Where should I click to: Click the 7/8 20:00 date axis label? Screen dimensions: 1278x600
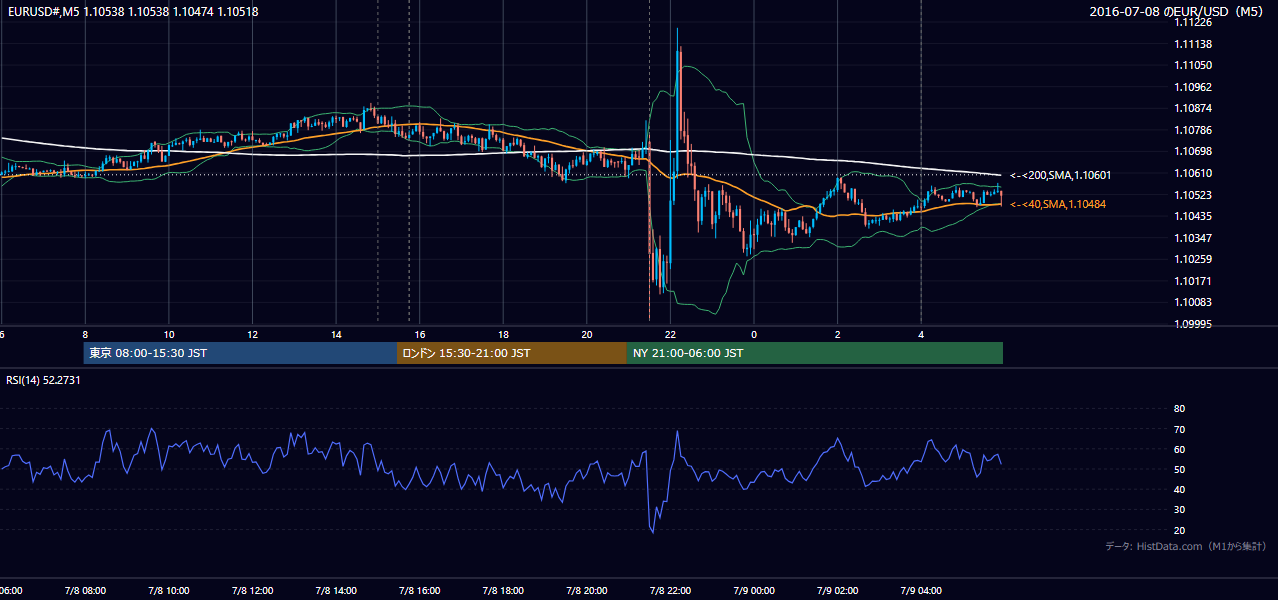click(x=586, y=591)
